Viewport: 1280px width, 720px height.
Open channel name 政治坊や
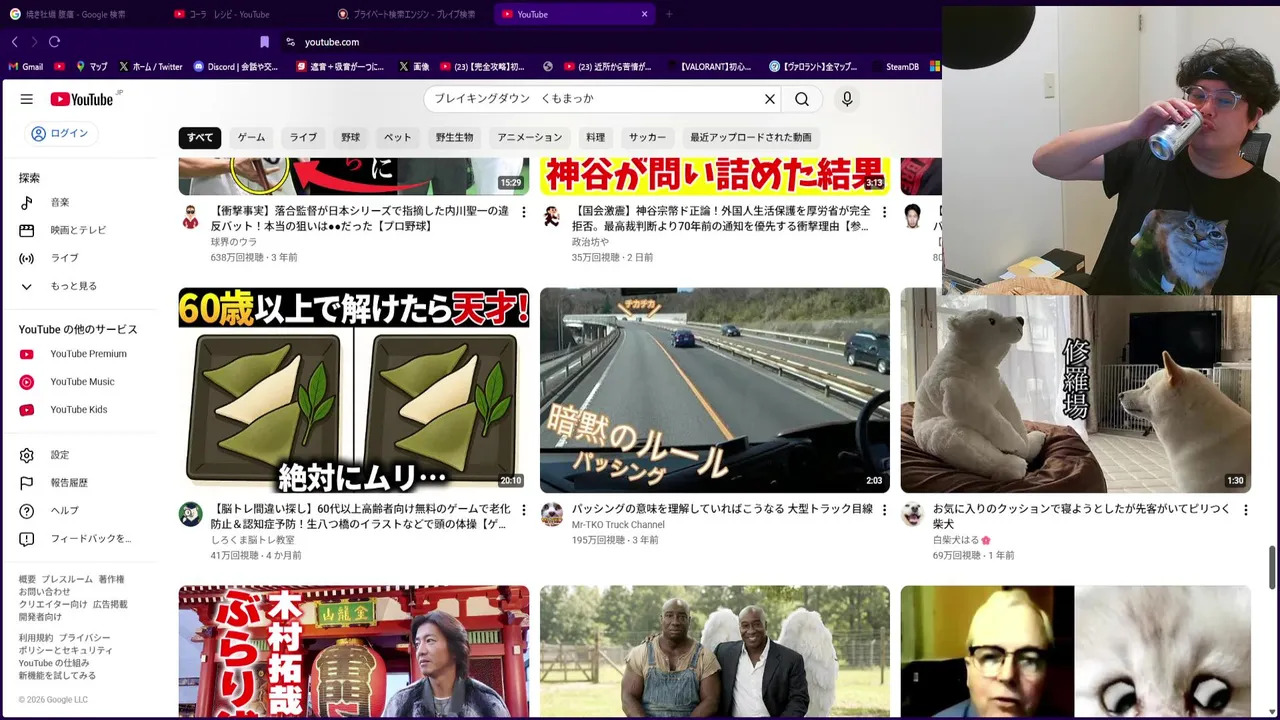[x=590, y=242]
